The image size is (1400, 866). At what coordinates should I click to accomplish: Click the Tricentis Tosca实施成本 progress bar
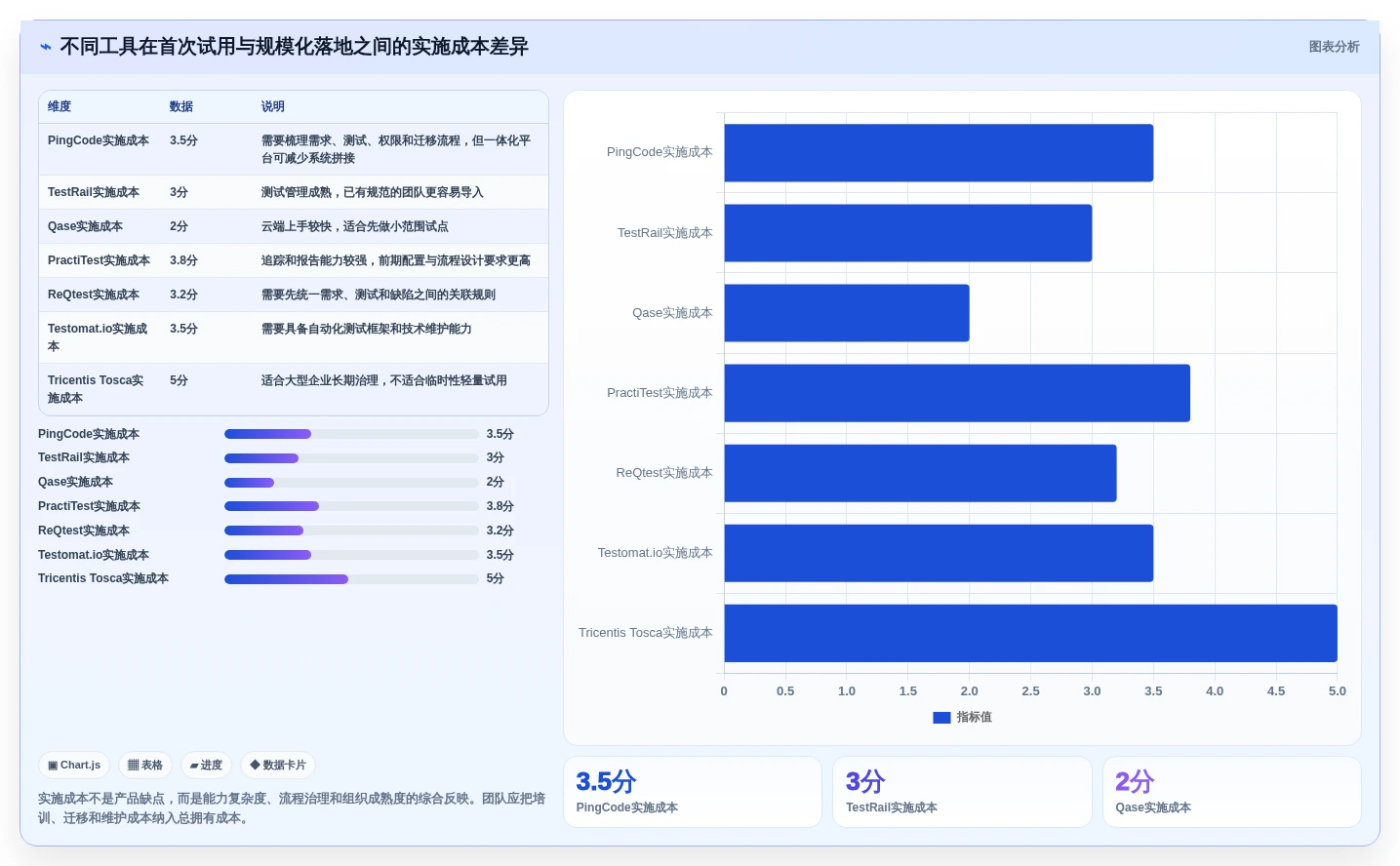351,579
